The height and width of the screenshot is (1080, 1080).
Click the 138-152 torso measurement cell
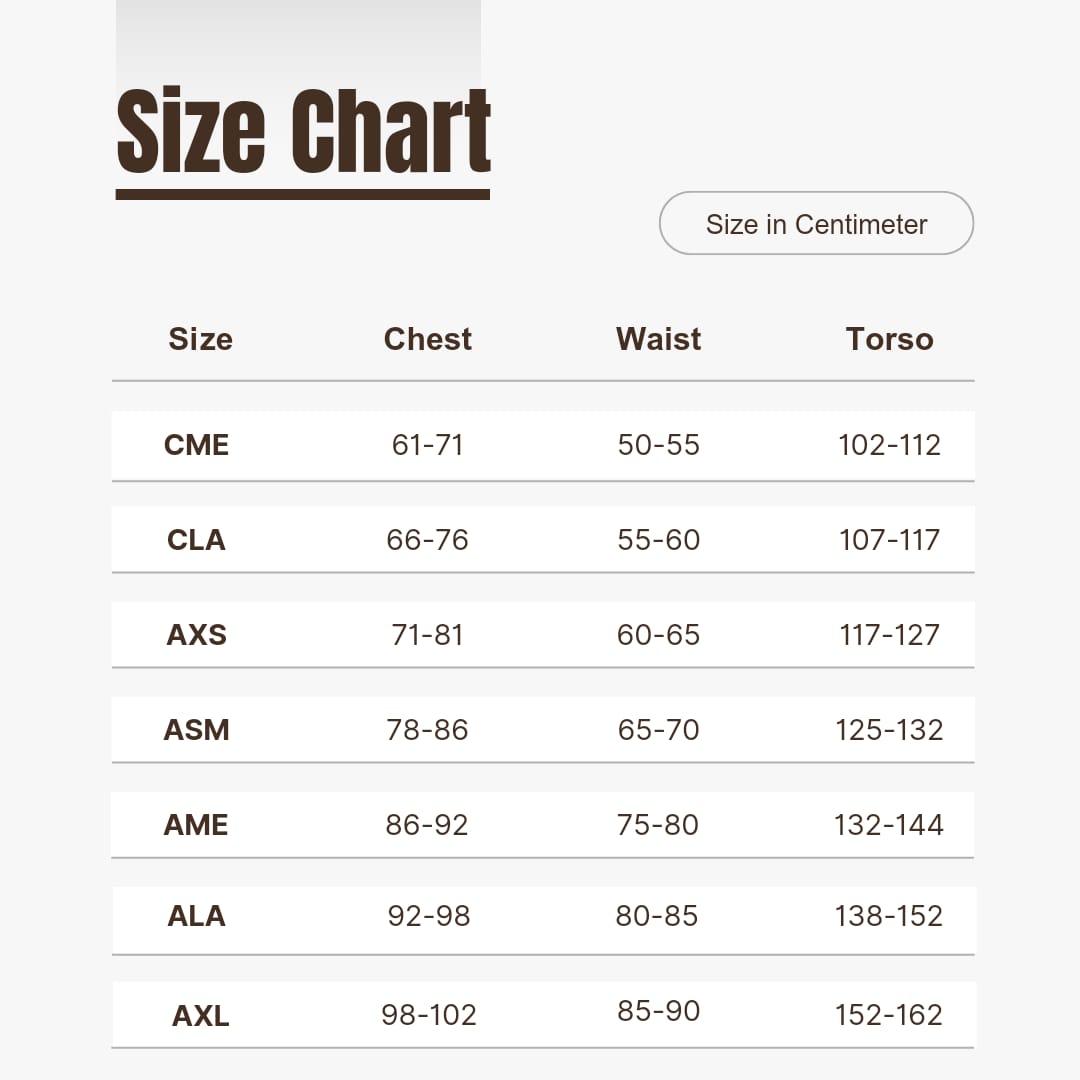pos(889,916)
